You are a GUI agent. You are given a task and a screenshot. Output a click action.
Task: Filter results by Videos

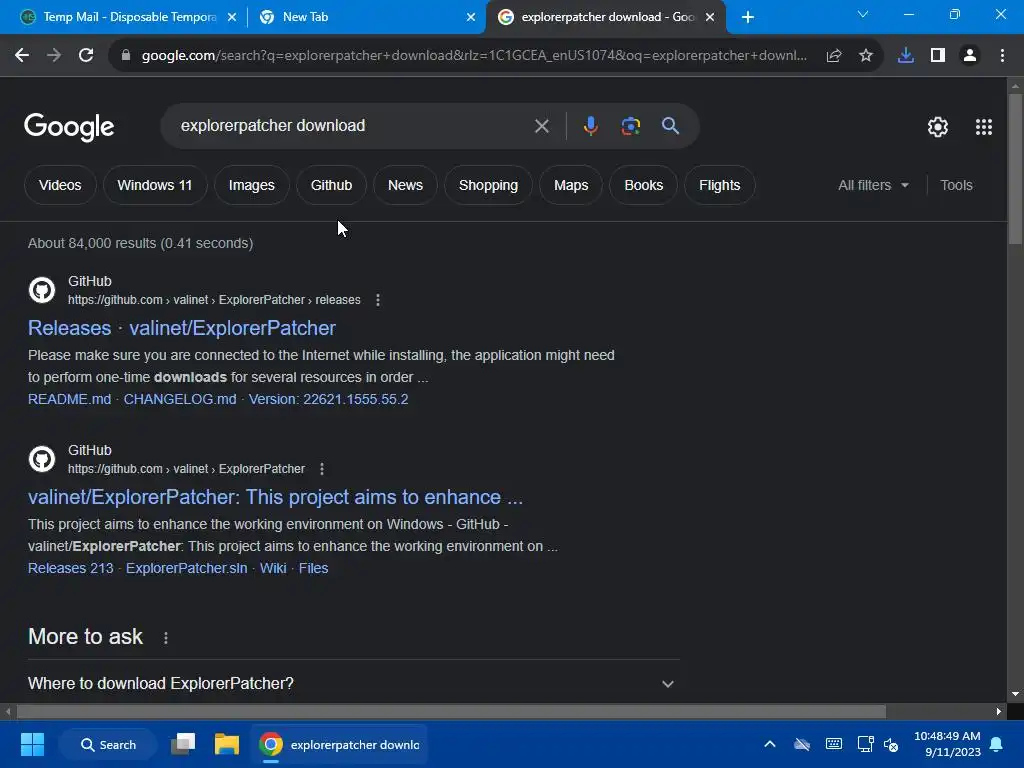tap(60, 185)
